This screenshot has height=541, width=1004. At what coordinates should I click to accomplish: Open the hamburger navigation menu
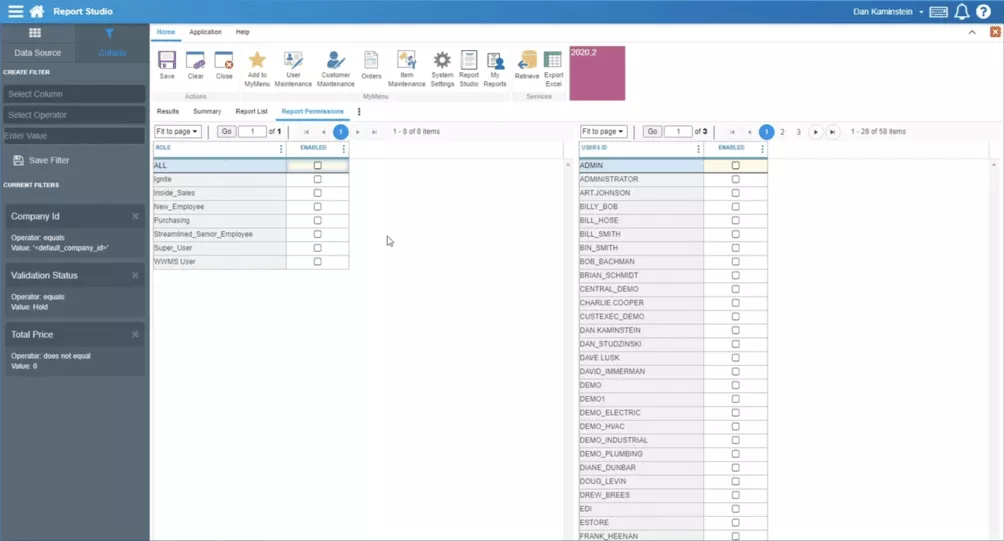[15, 12]
